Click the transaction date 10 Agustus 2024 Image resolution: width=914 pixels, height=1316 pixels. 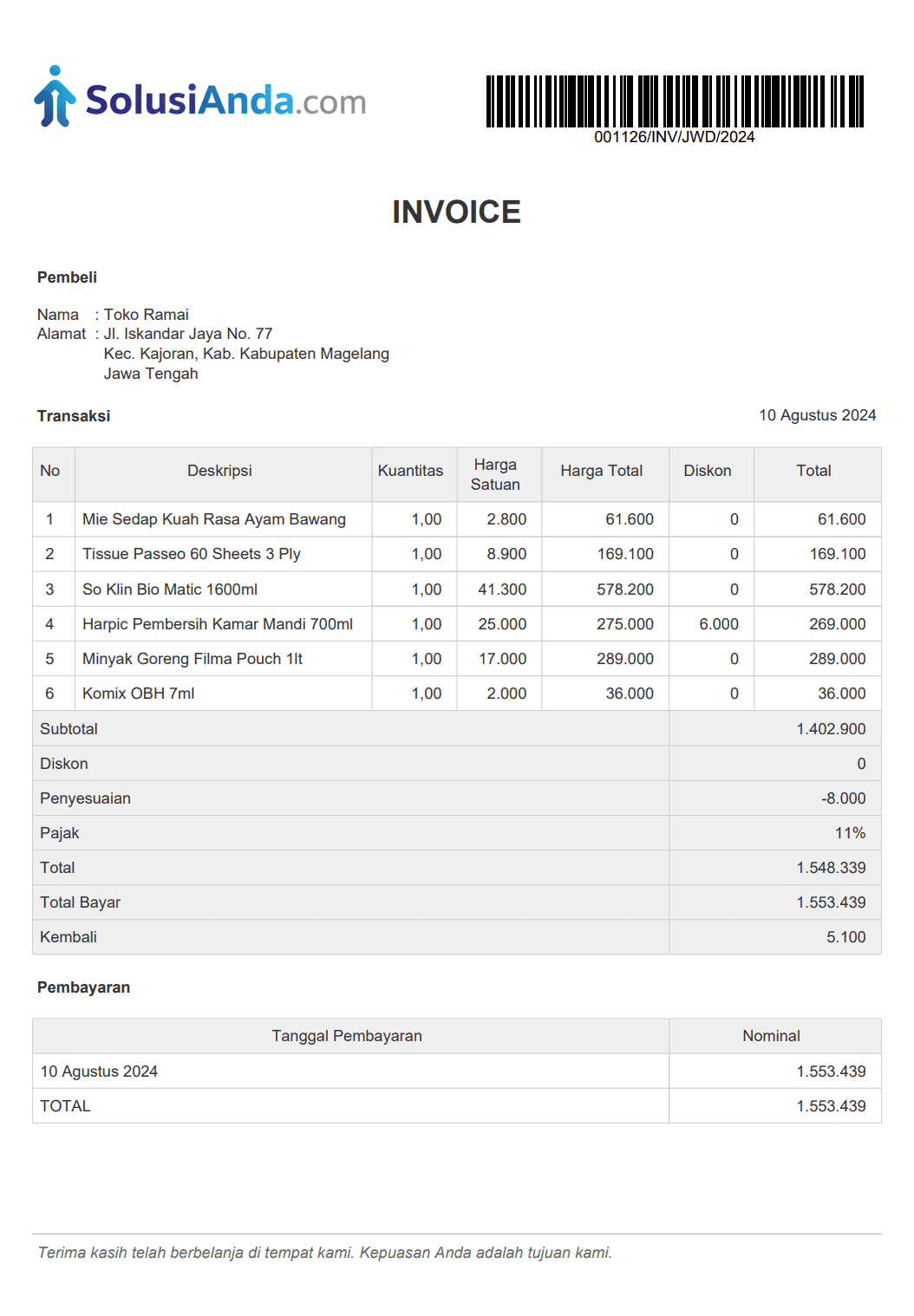[x=817, y=415]
